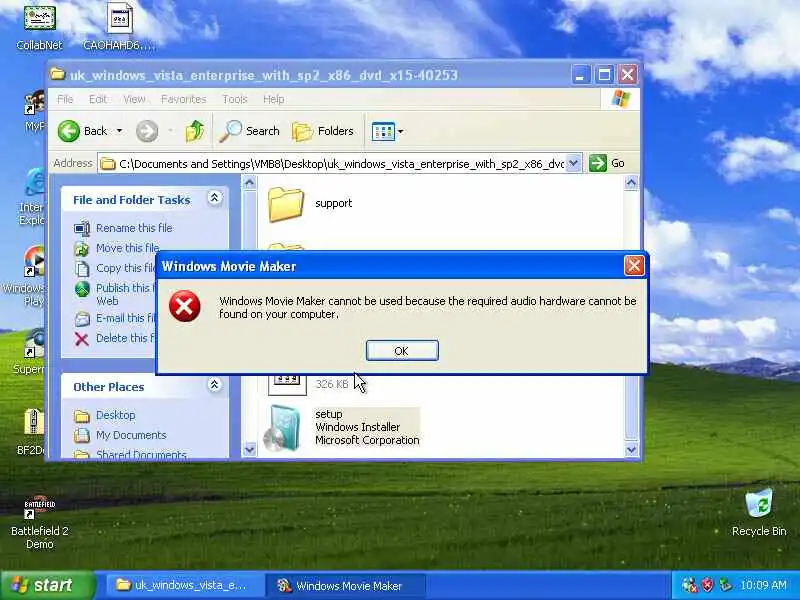
Task: Click the Publish to Web globe icon
Action: [x=82, y=289]
